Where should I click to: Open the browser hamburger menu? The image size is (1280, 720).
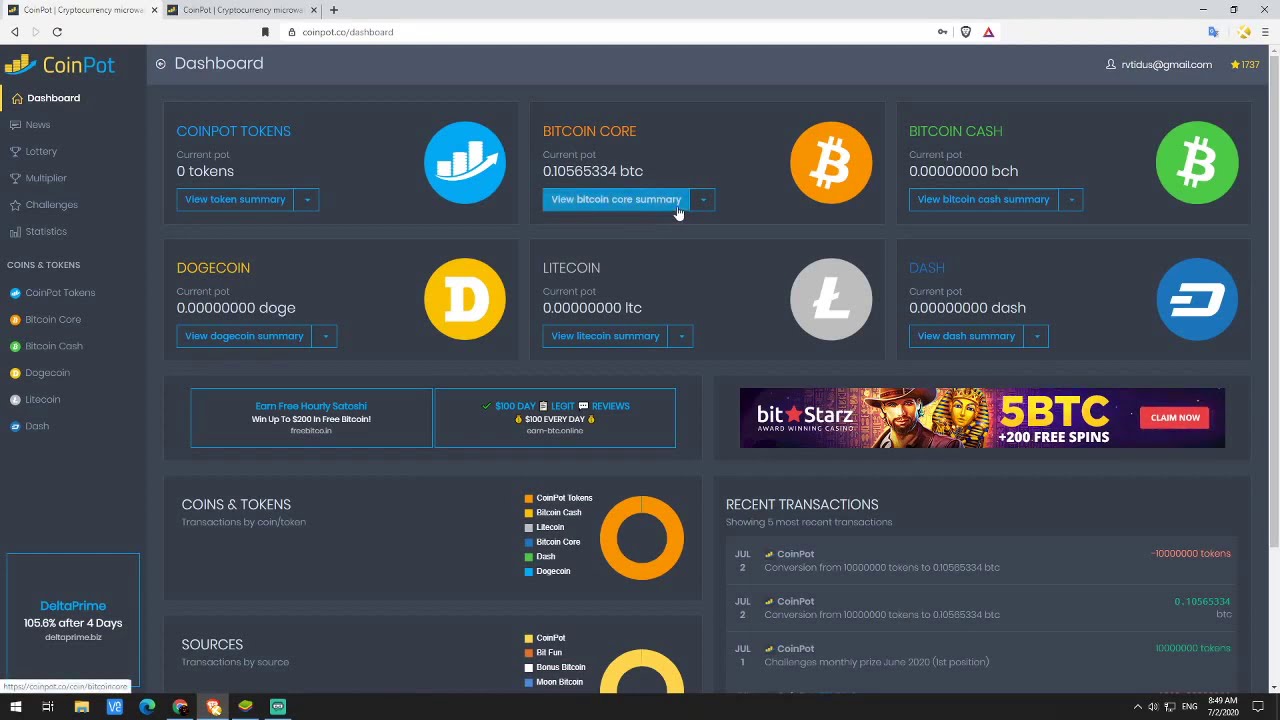coord(1265,32)
